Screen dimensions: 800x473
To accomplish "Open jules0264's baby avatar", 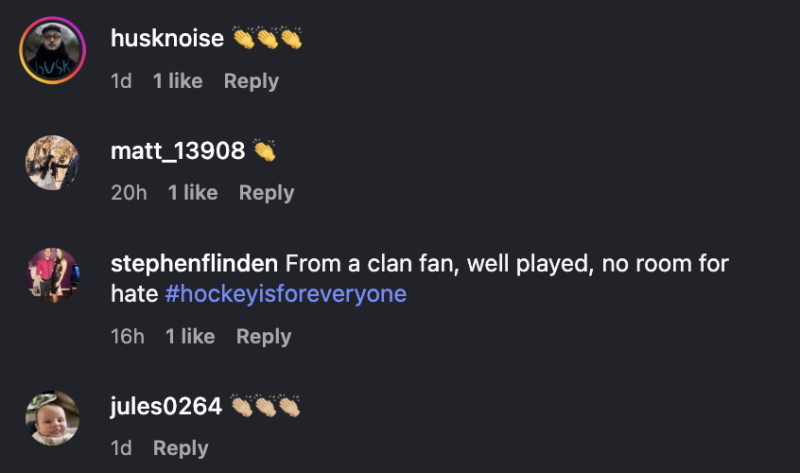I will point(52,417).
